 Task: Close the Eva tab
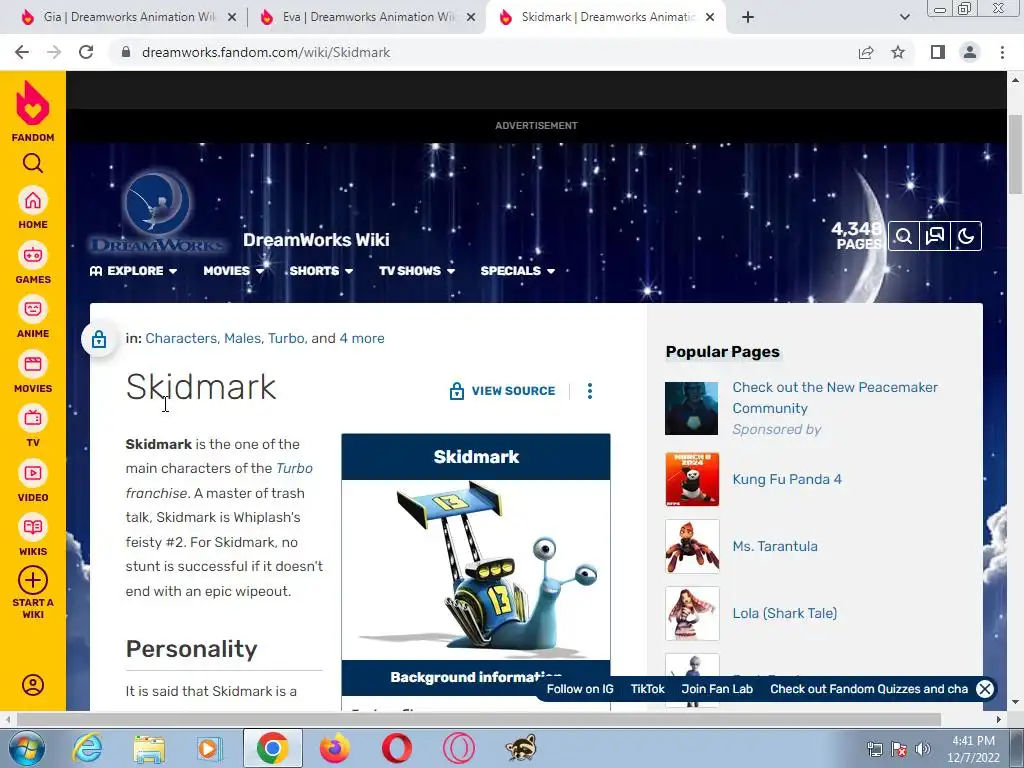click(x=471, y=17)
